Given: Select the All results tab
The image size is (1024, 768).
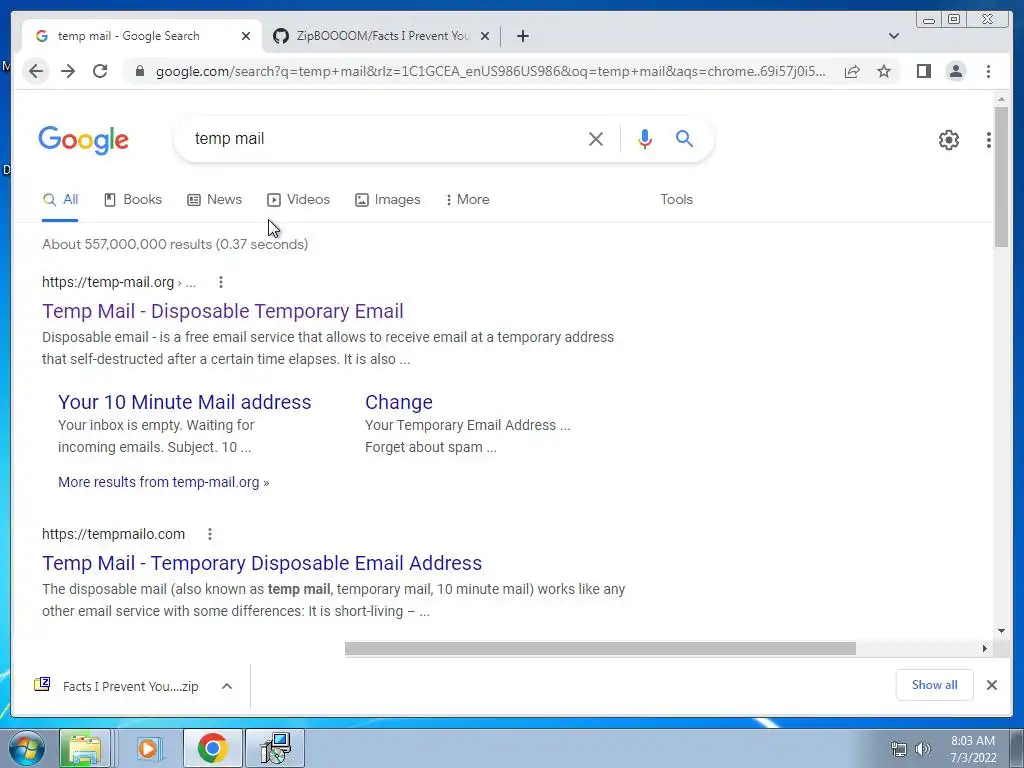Looking at the screenshot, I should click(60, 200).
